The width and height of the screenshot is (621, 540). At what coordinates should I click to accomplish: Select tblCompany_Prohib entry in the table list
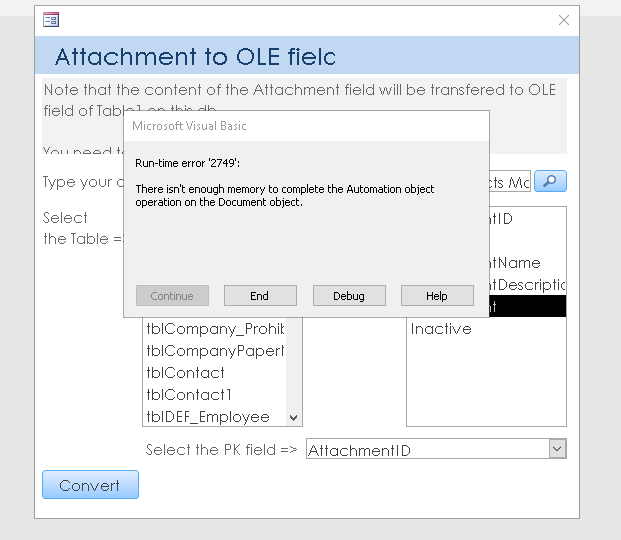(215, 329)
